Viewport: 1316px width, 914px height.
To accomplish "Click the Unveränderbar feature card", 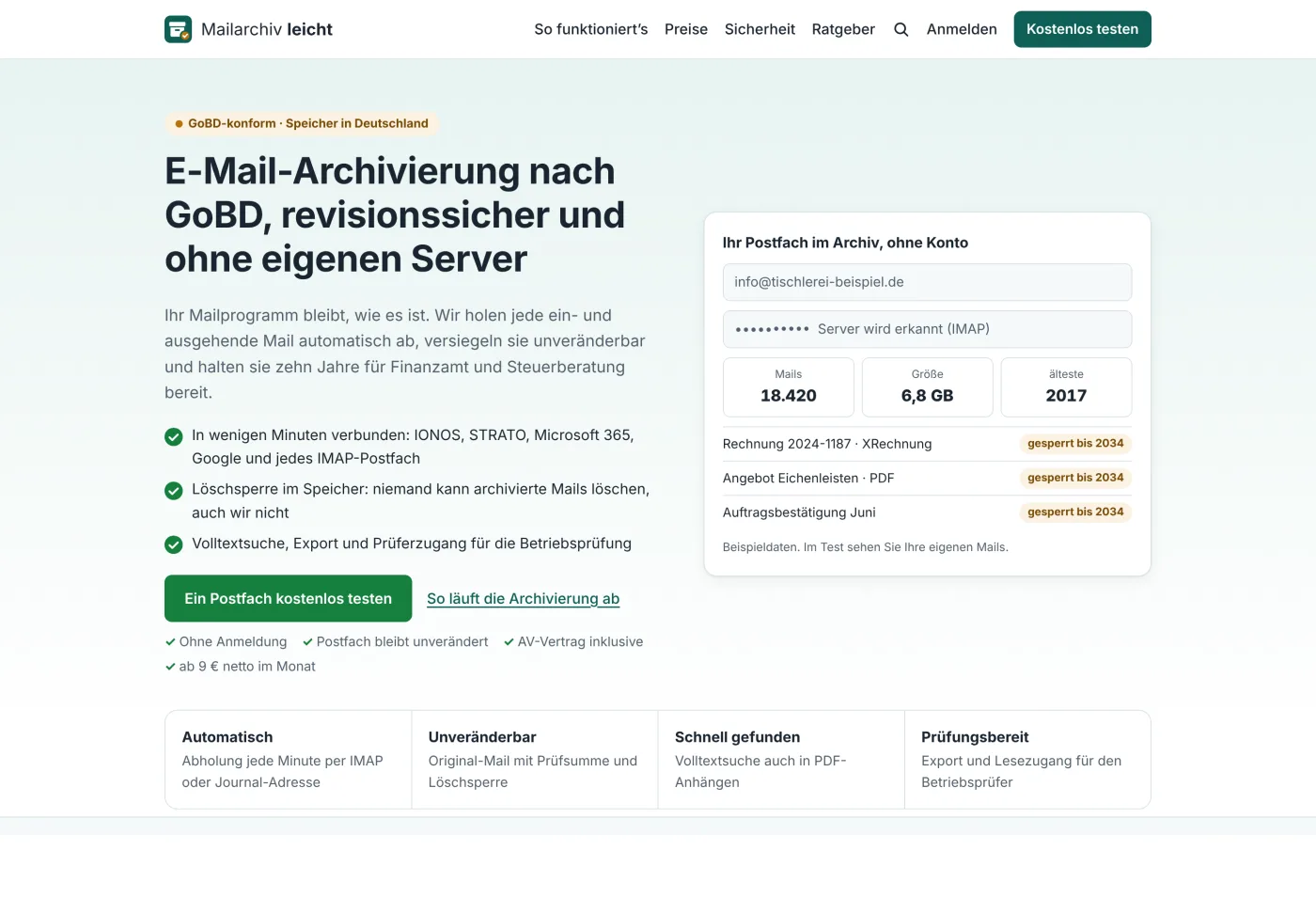I will tap(535, 759).
